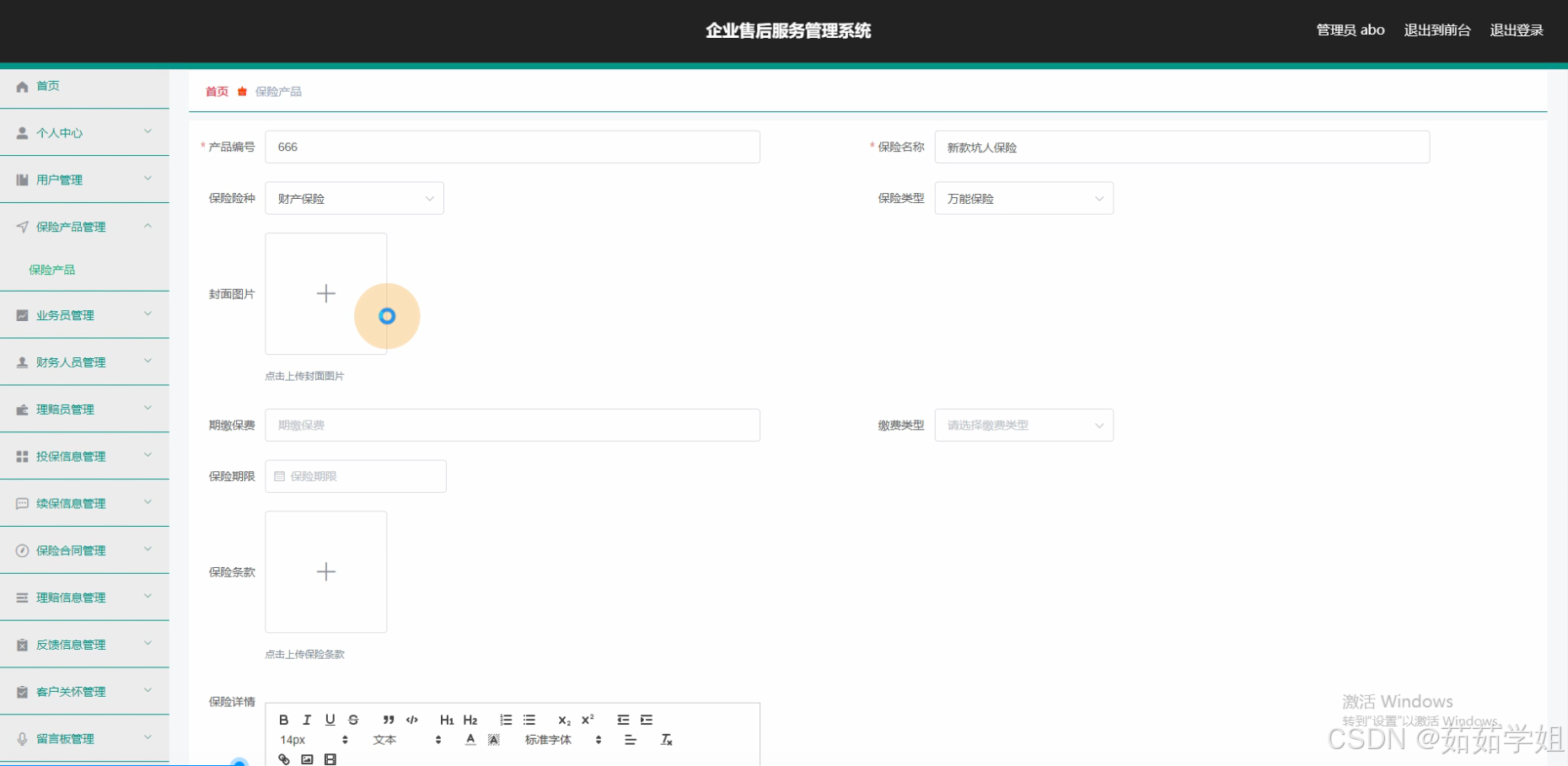This screenshot has width=1568, height=766.
Task: Insert an ordered list in the editor
Action: 506,720
